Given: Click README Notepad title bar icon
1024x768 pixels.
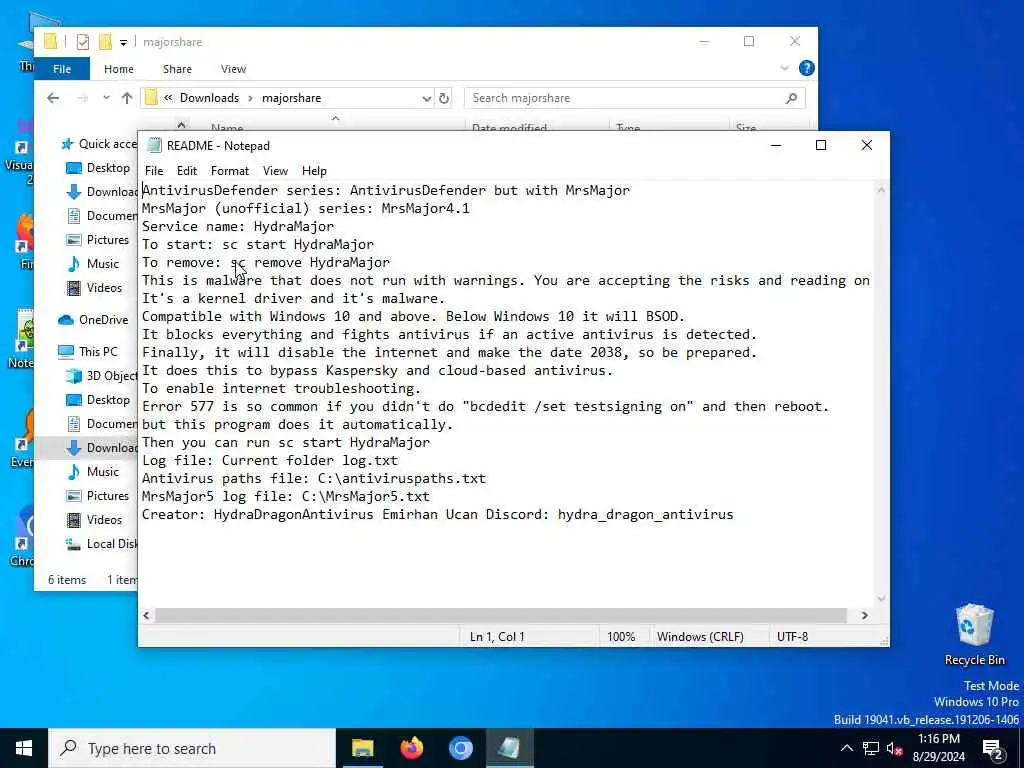Looking at the screenshot, I should [x=154, y=145].
